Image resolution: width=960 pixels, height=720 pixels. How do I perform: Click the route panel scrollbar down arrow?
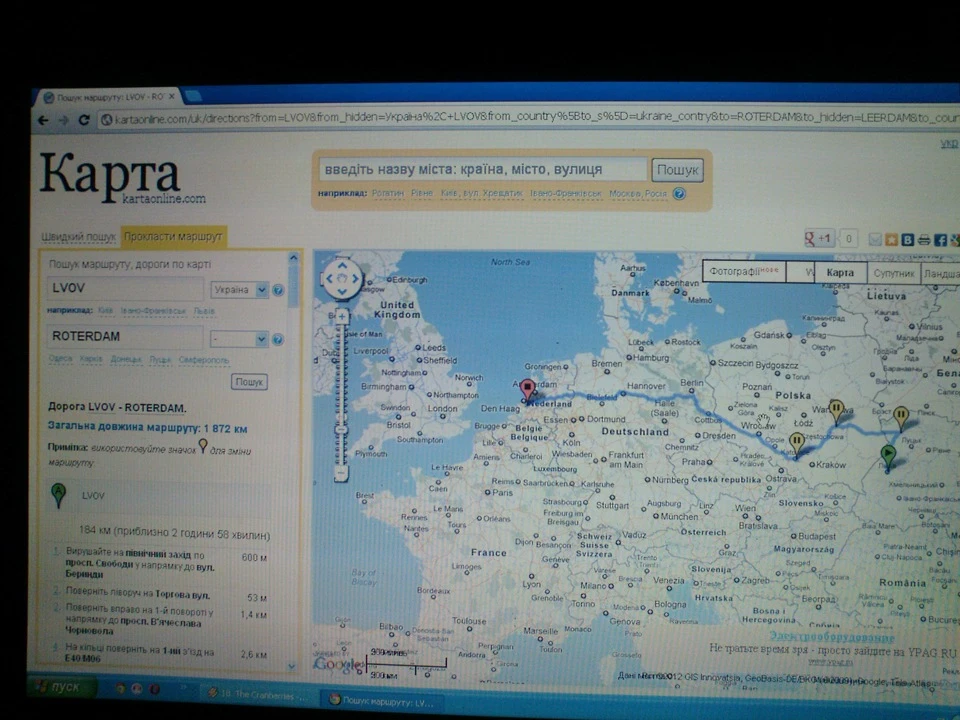291,666
